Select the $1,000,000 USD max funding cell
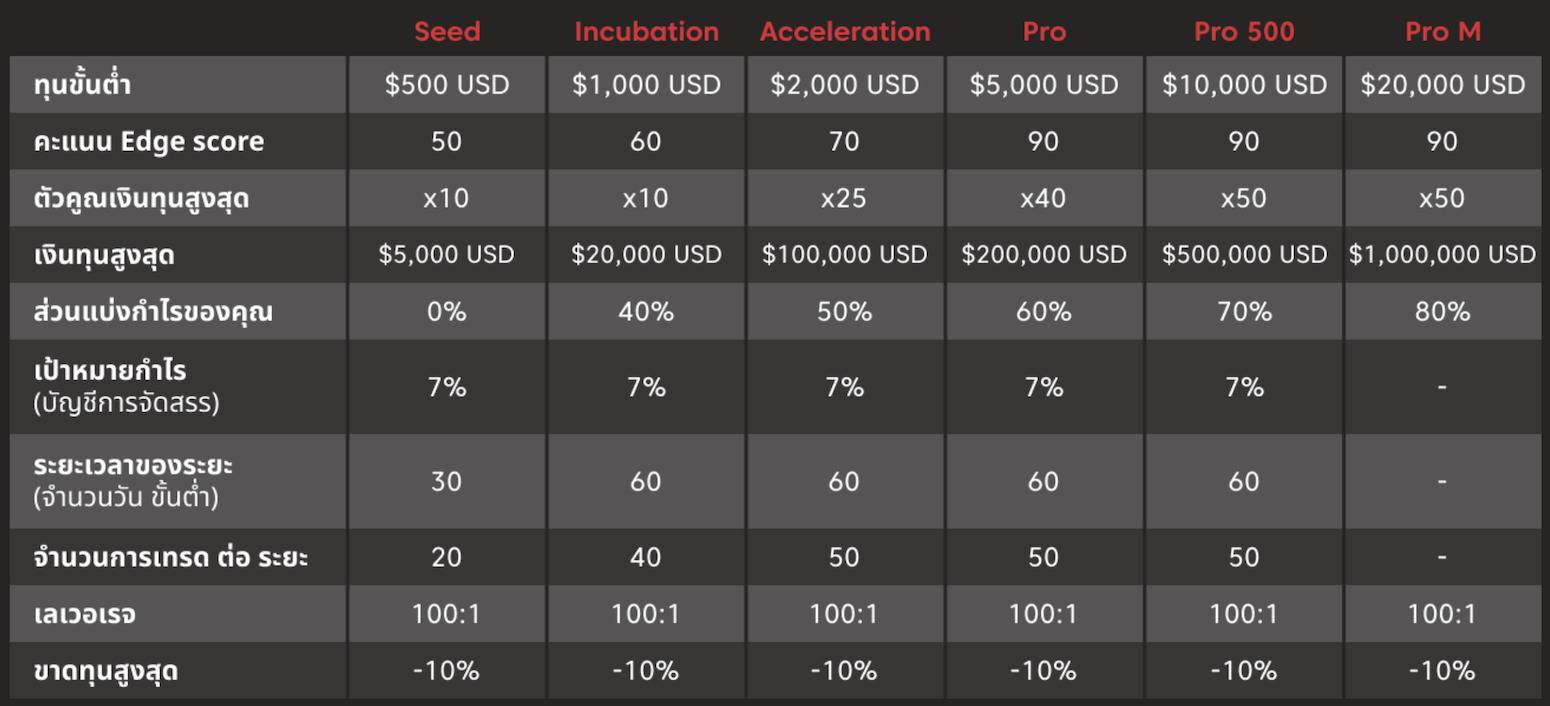This screenshot has width=1550, height=706. point(1442,255)
